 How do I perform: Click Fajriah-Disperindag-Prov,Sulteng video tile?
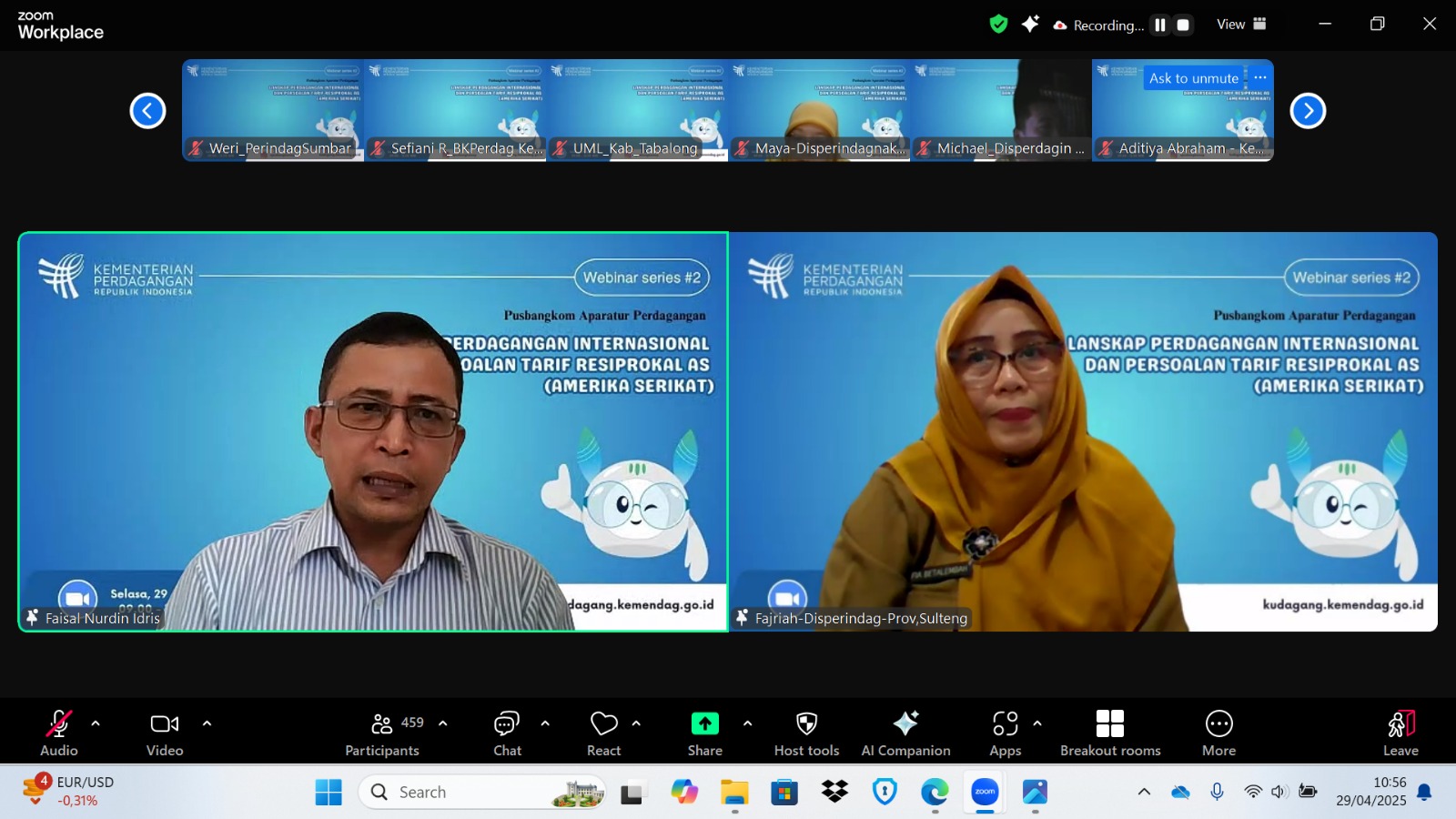click(x=1083, y=431)
